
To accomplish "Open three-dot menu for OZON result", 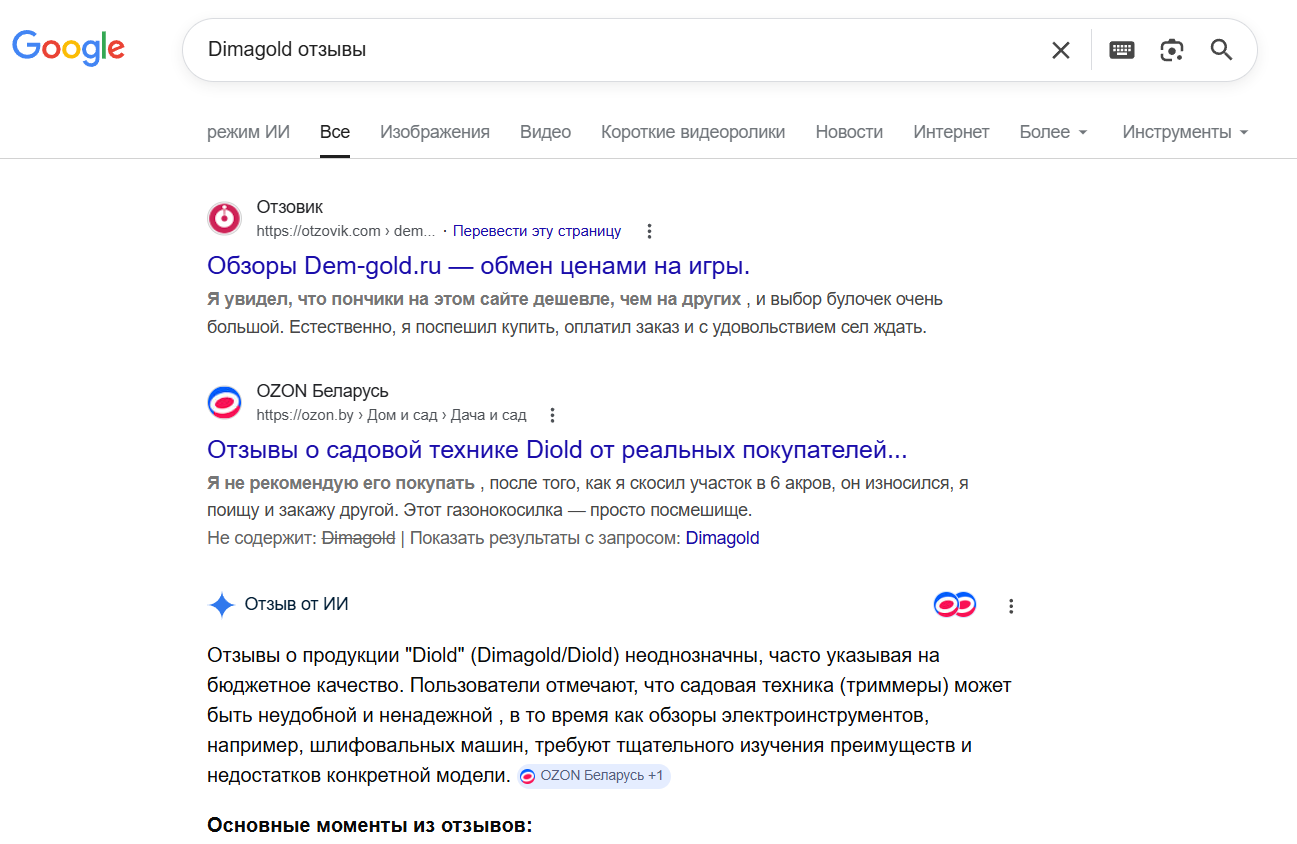I will [x=552, y=415].
